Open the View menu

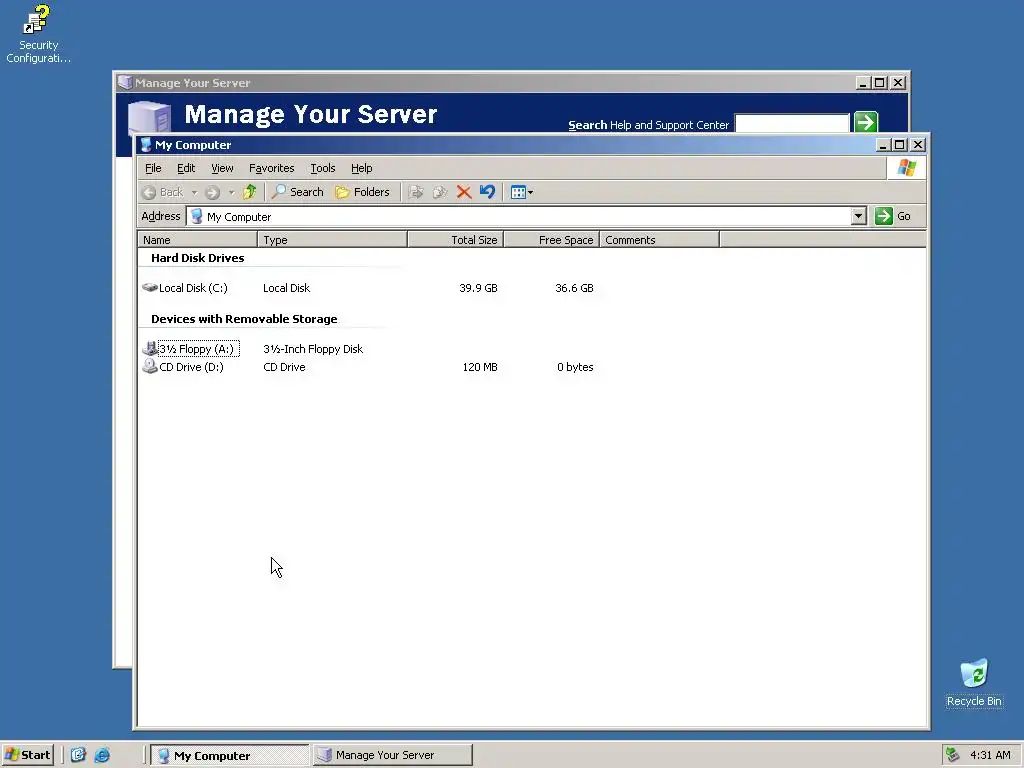tap(222, 168)
